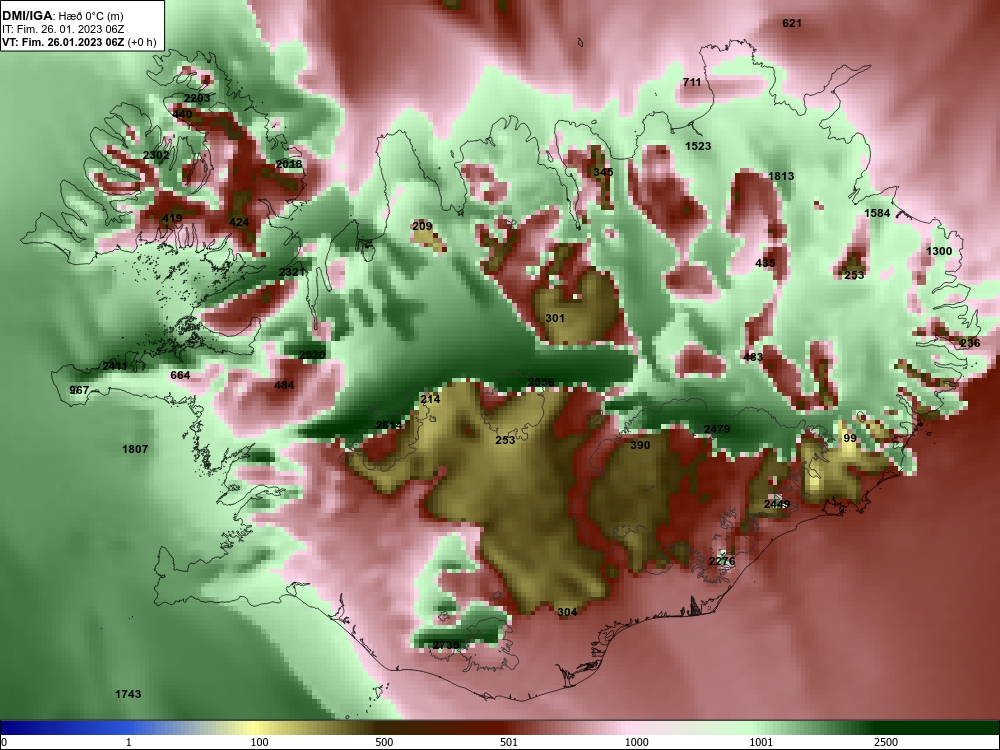Select the 435 map value

(x=765, y=263)
